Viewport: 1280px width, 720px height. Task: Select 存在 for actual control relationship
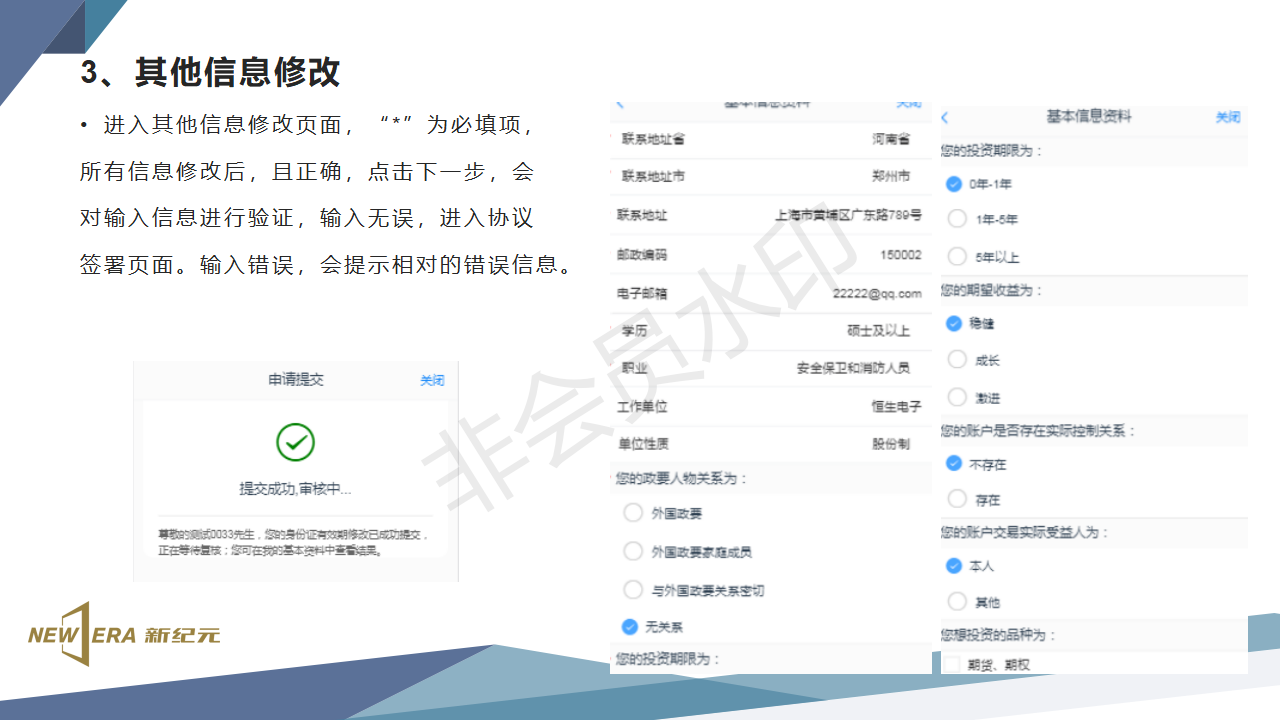957,499
